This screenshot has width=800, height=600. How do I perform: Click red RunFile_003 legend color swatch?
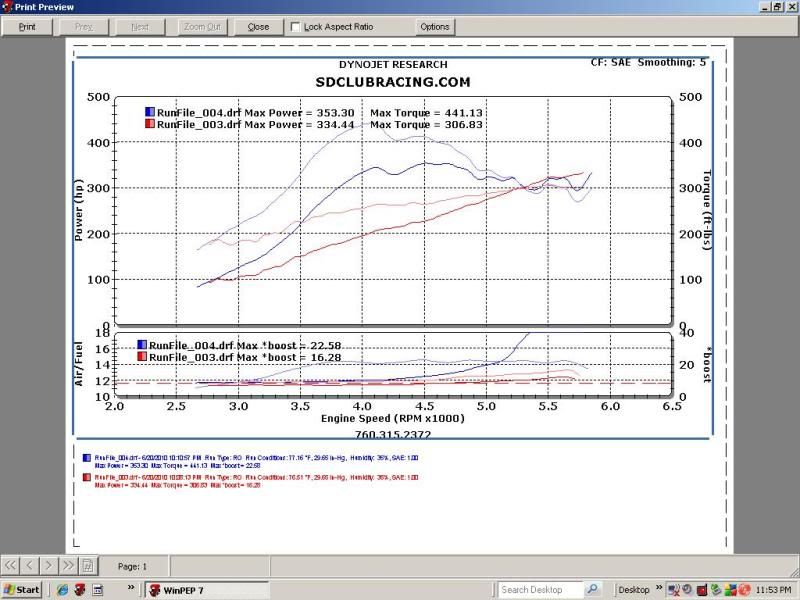click(150, 124)
